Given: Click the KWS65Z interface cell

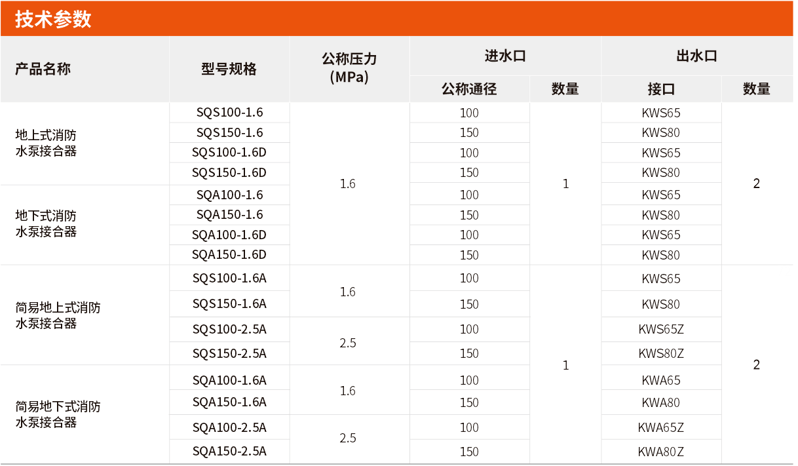Looking at the screenshot, I should [661, 329].
